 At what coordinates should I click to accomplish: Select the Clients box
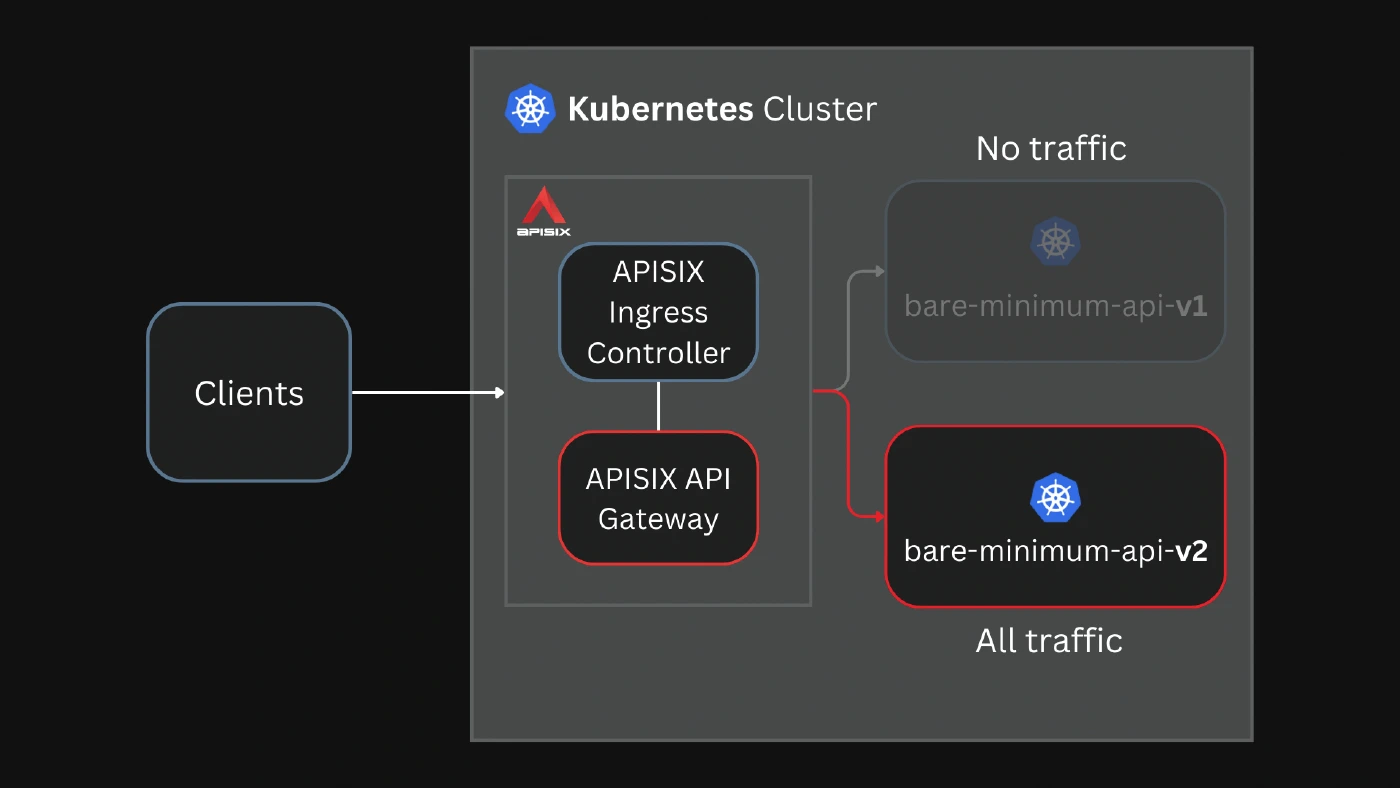point(249,393)
